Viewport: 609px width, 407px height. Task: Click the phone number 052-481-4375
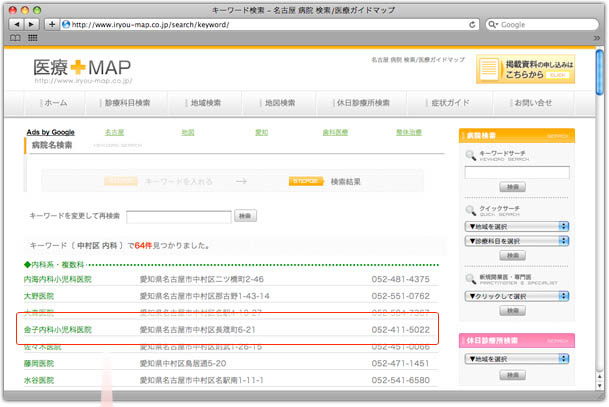coord(400,279)
